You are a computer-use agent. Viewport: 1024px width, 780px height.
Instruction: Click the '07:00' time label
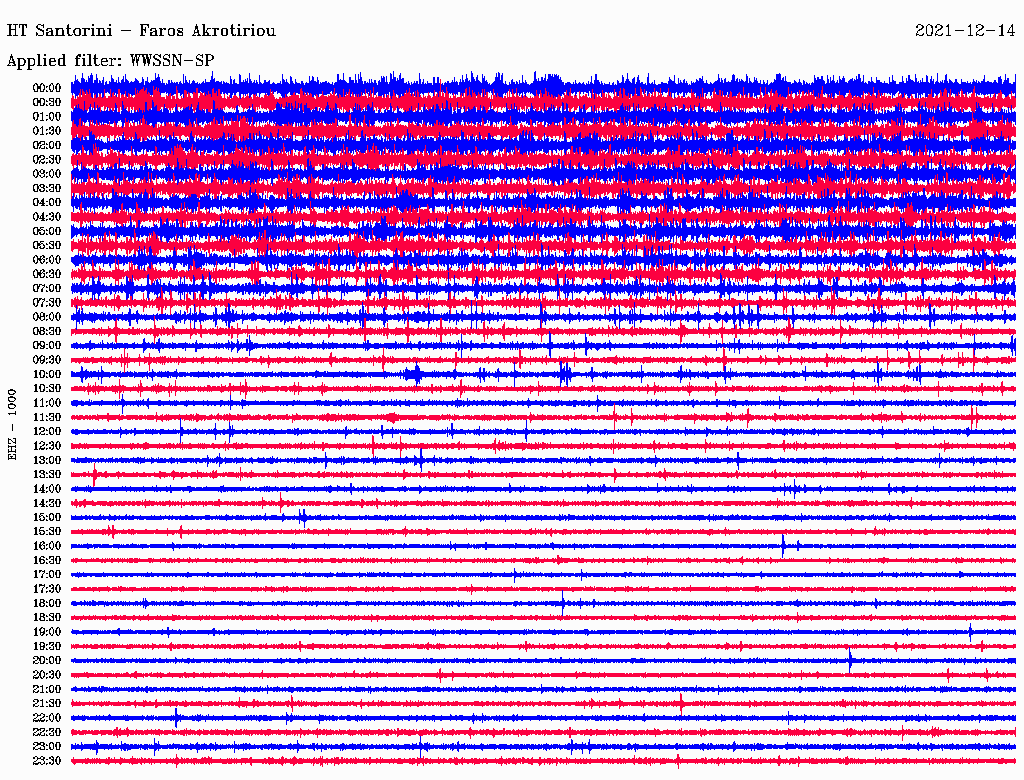tap(47, 288)
